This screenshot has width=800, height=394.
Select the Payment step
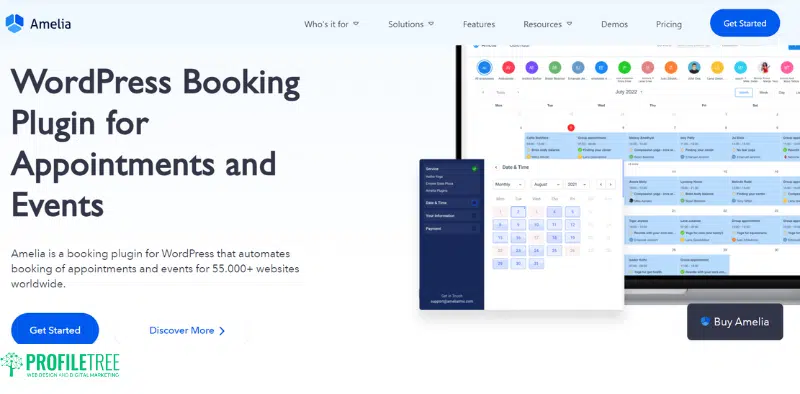coord(452,229)
